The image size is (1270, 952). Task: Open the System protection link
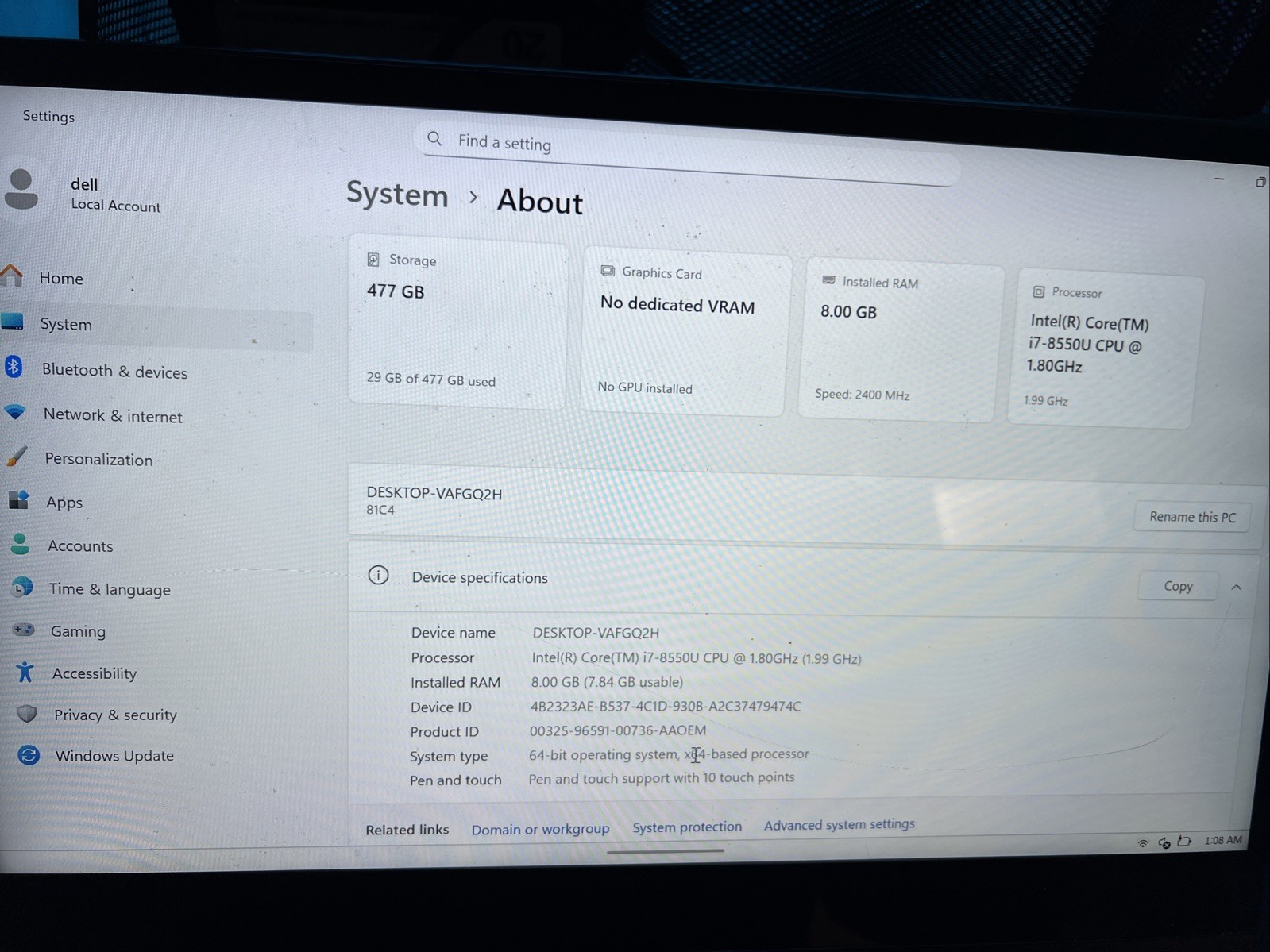687,827
